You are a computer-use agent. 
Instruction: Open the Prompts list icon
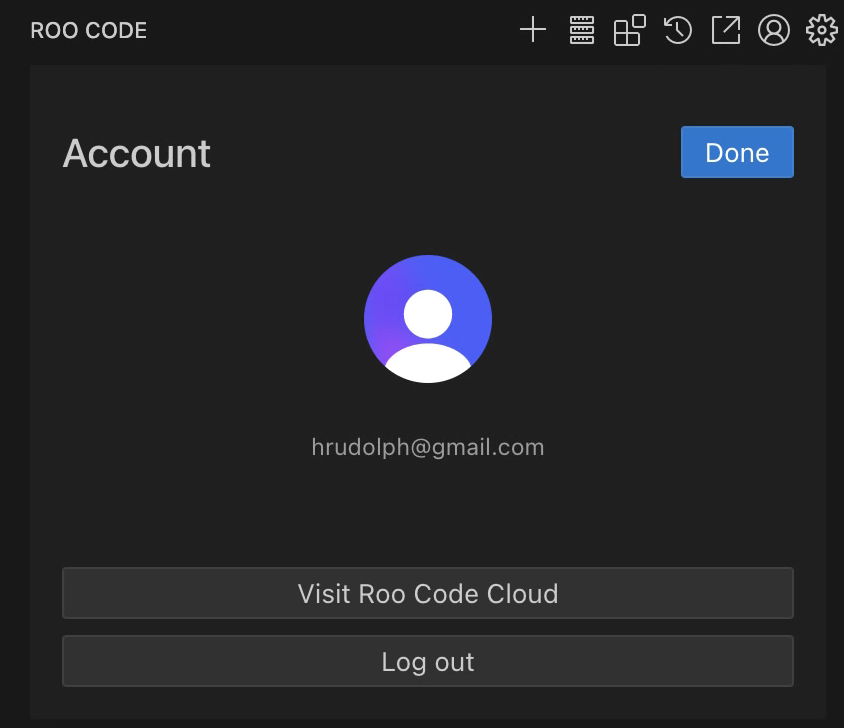580,30
